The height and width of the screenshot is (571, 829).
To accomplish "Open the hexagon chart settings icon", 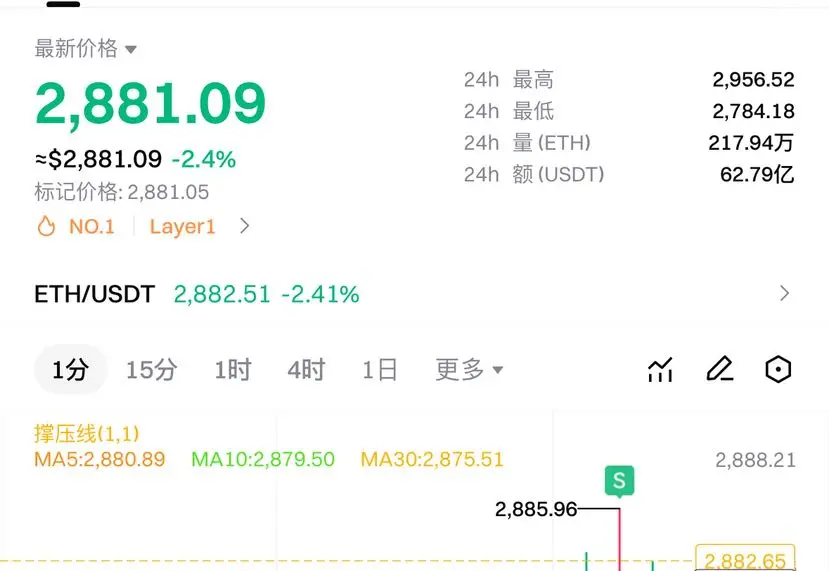I will pos(778,369).
